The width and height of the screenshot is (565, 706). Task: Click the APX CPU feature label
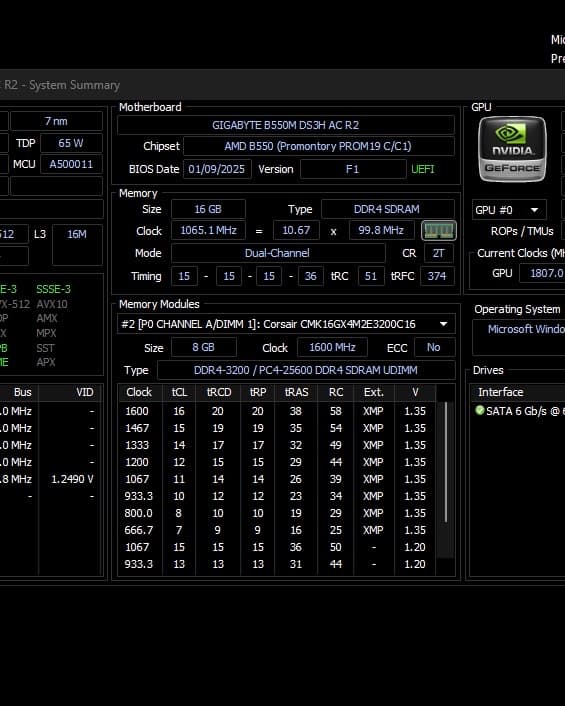46,362
